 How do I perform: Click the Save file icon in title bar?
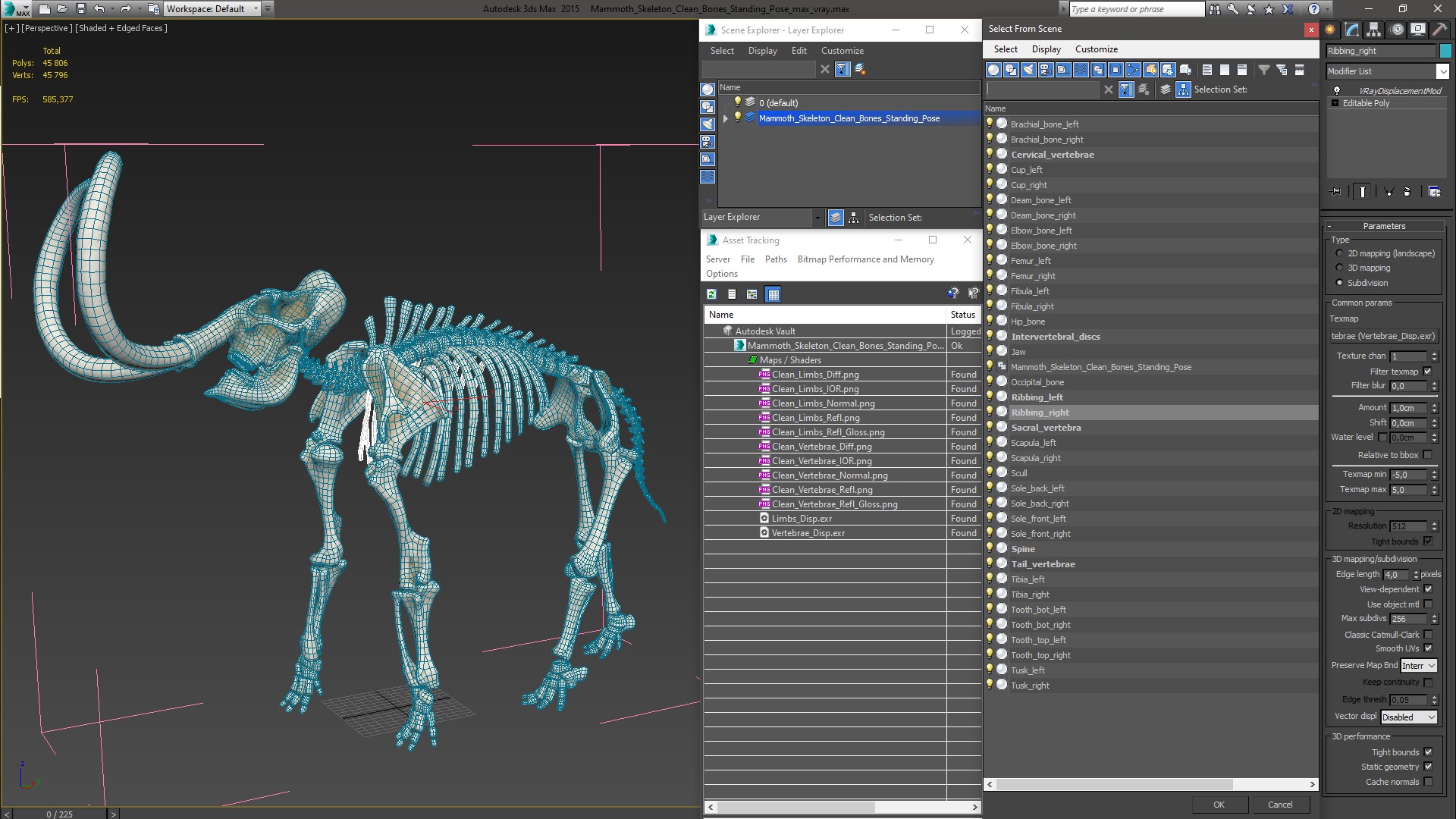(81, 9)
